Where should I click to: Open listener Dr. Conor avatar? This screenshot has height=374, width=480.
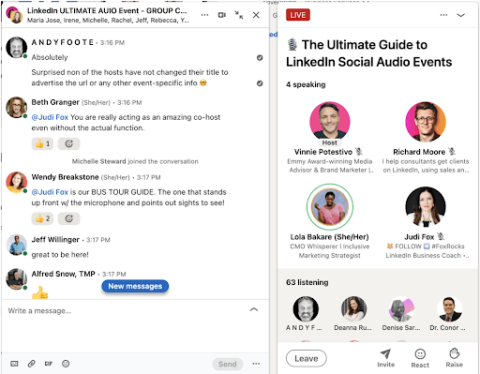[450, 309]
